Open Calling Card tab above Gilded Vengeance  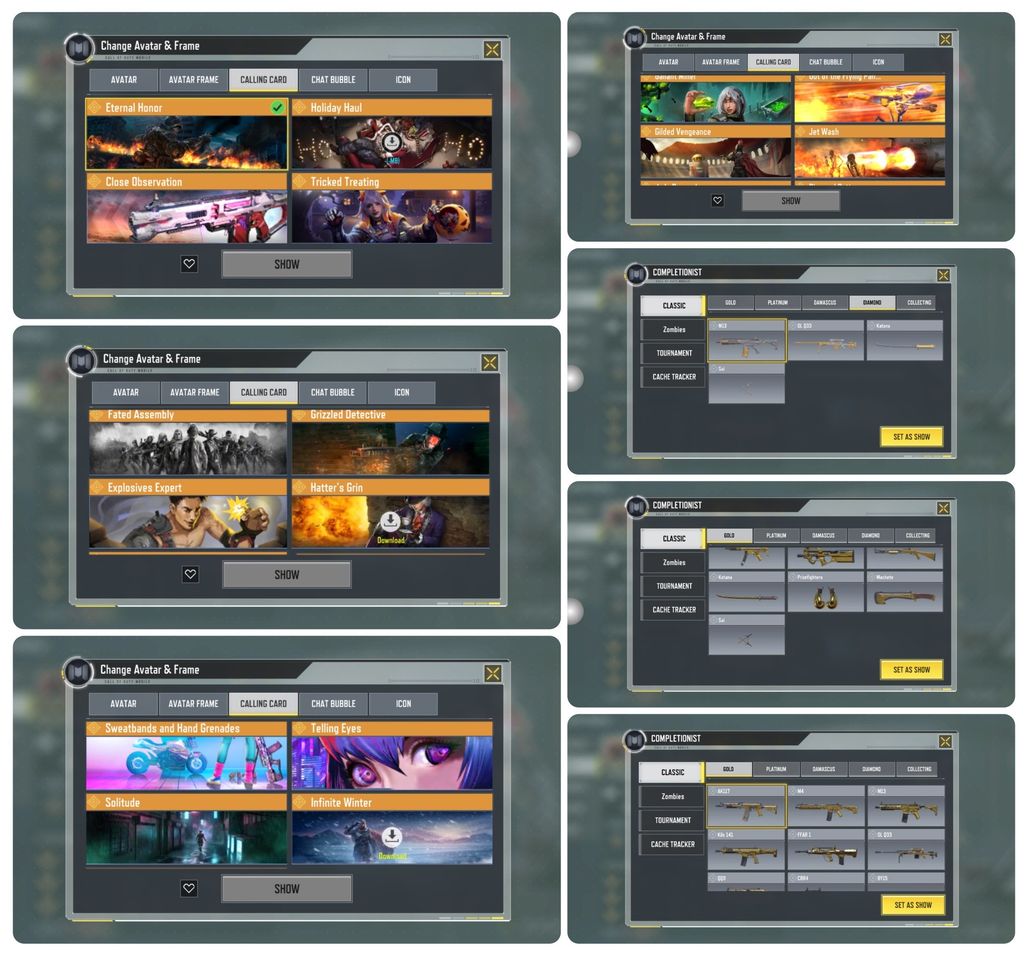pyautogui.click(x=774, y=62)
